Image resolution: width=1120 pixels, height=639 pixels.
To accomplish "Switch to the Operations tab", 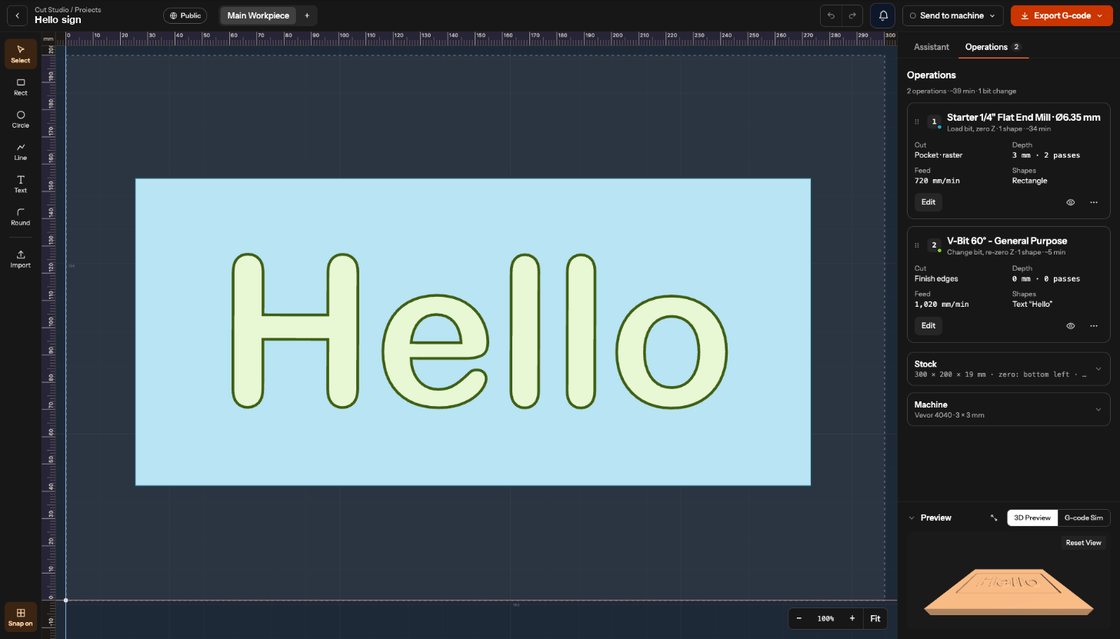I will click(992, 47).
